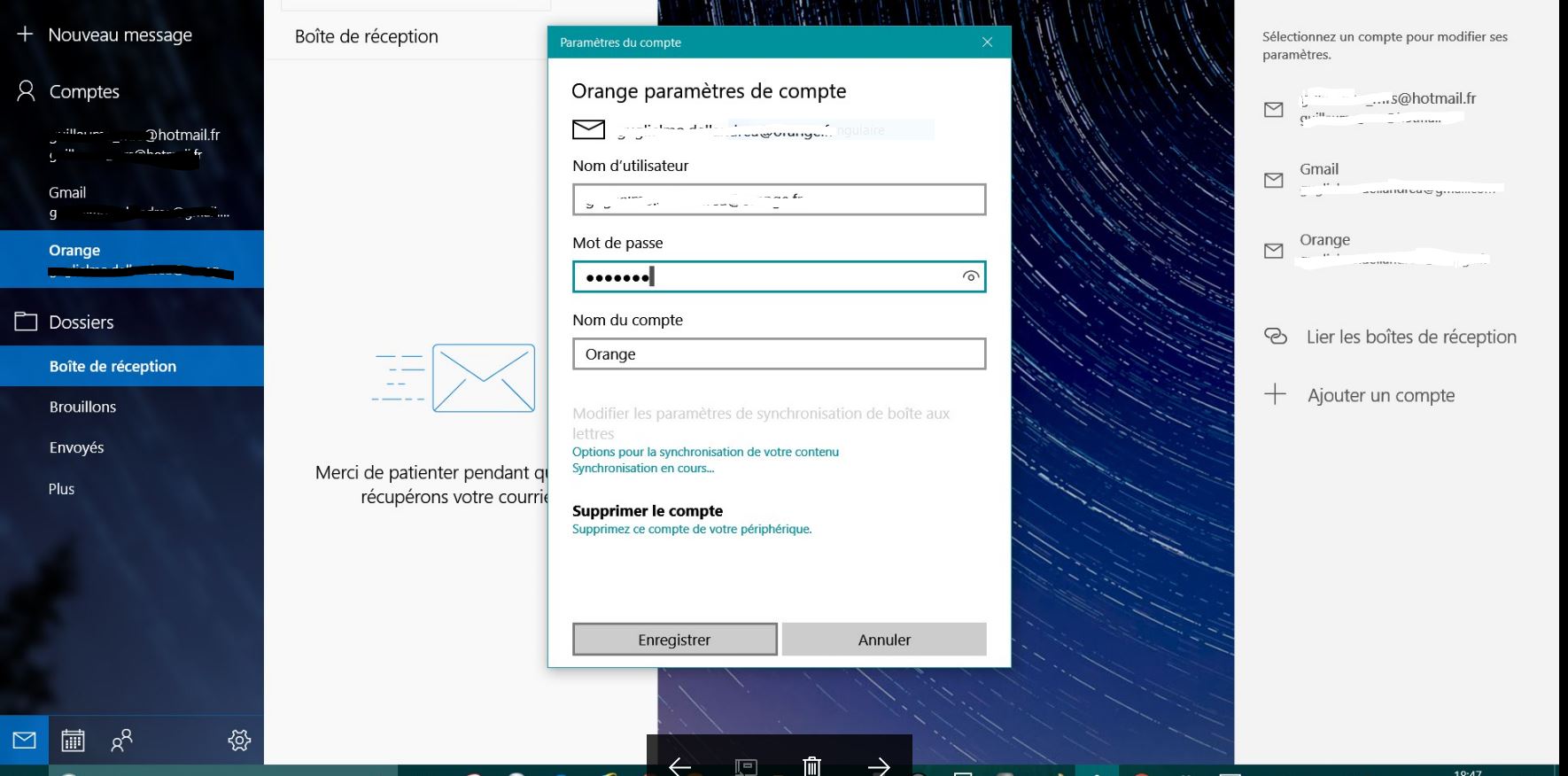Image resolution: width=1568 pixels, height=776 pixels.
Task: Click Enregistrer button
Action: (674, 639)
